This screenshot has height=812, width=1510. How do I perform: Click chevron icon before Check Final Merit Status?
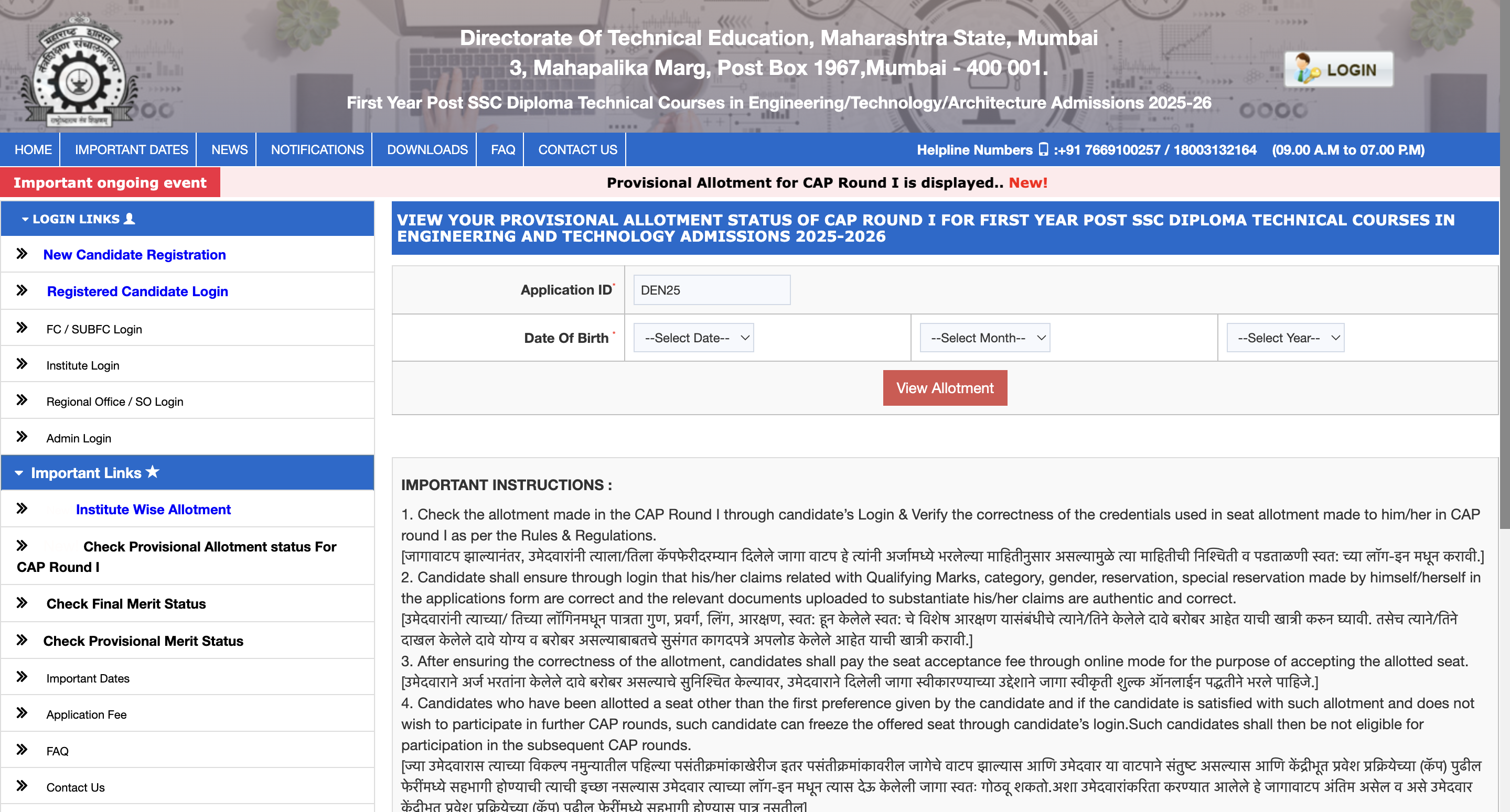click(22, 603)
